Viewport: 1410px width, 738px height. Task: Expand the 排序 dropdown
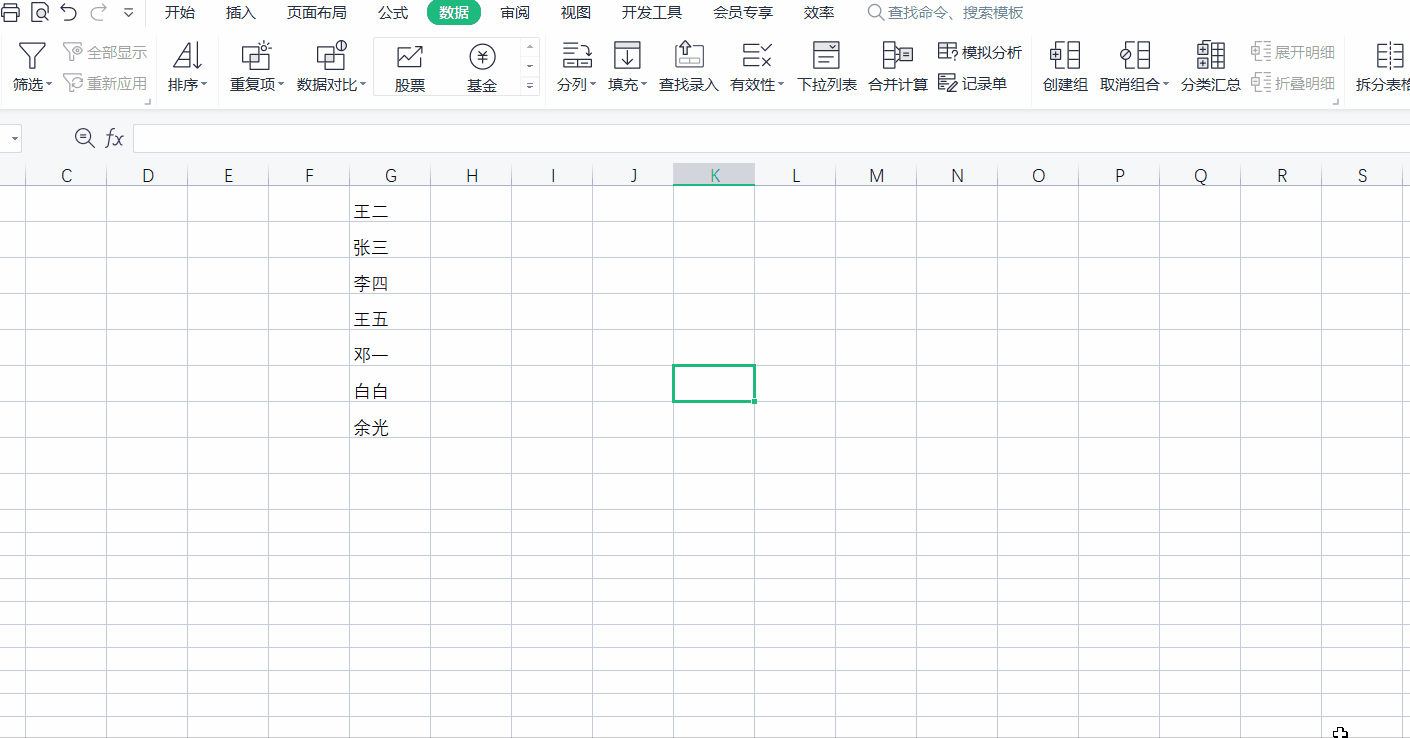(x=204, y=85)
